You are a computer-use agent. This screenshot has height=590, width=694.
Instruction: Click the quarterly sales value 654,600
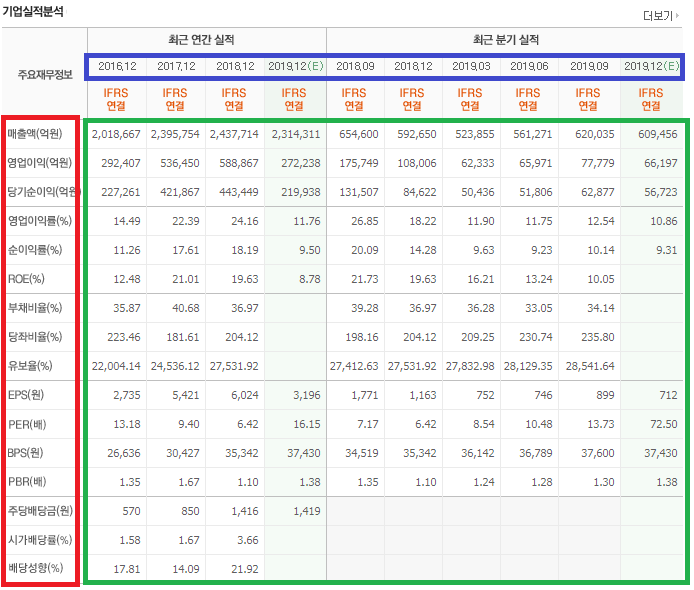click(359, 134)
